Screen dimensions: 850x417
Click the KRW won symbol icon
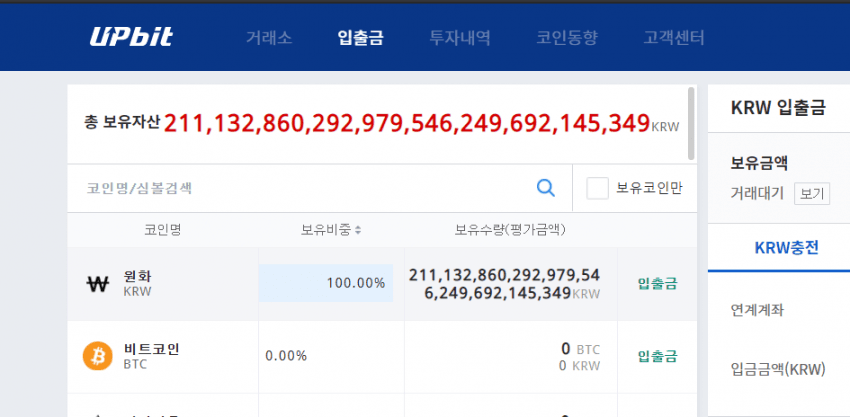tap(98, 284)
